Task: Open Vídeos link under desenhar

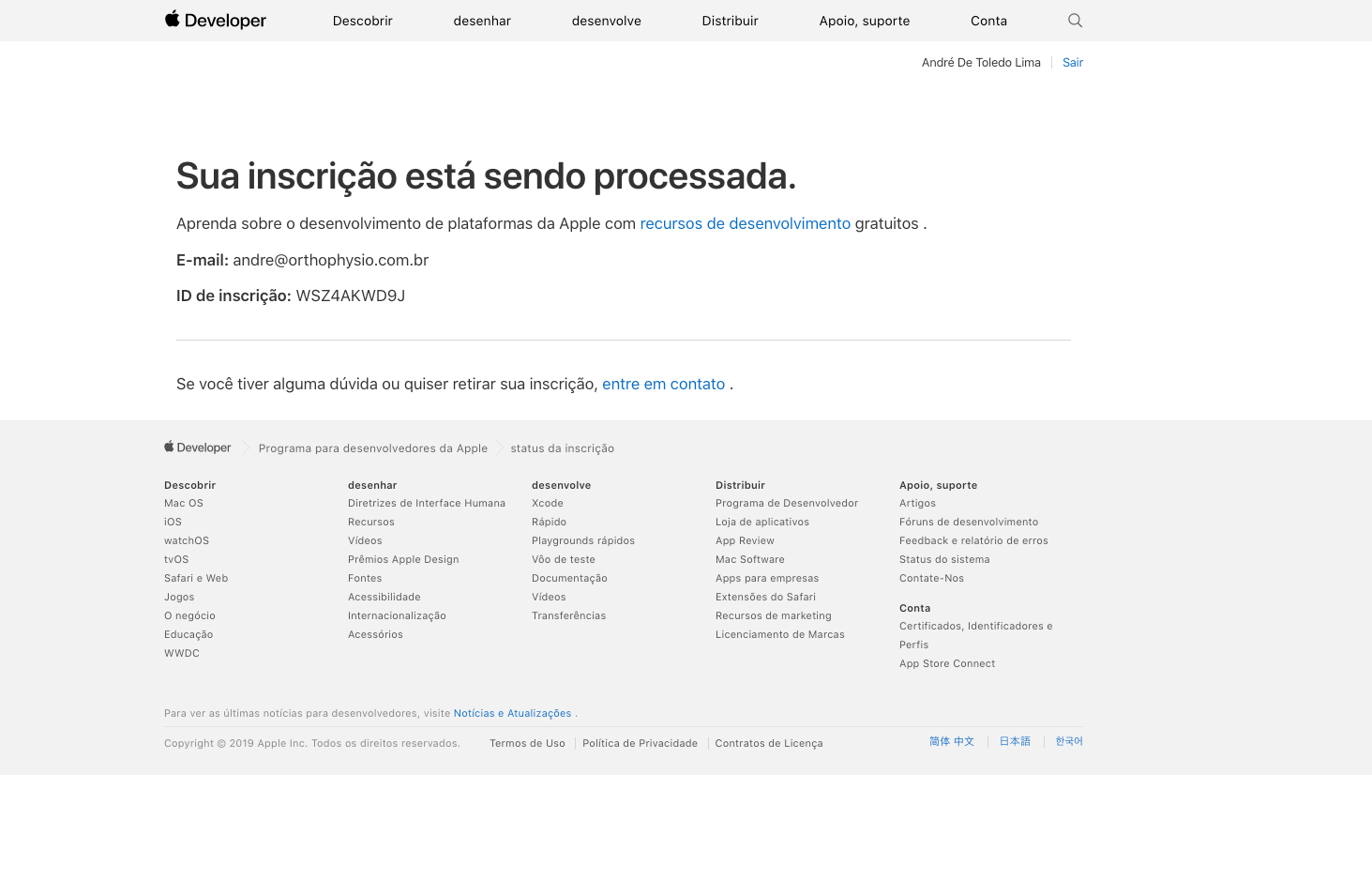Action: click(365, 540)
